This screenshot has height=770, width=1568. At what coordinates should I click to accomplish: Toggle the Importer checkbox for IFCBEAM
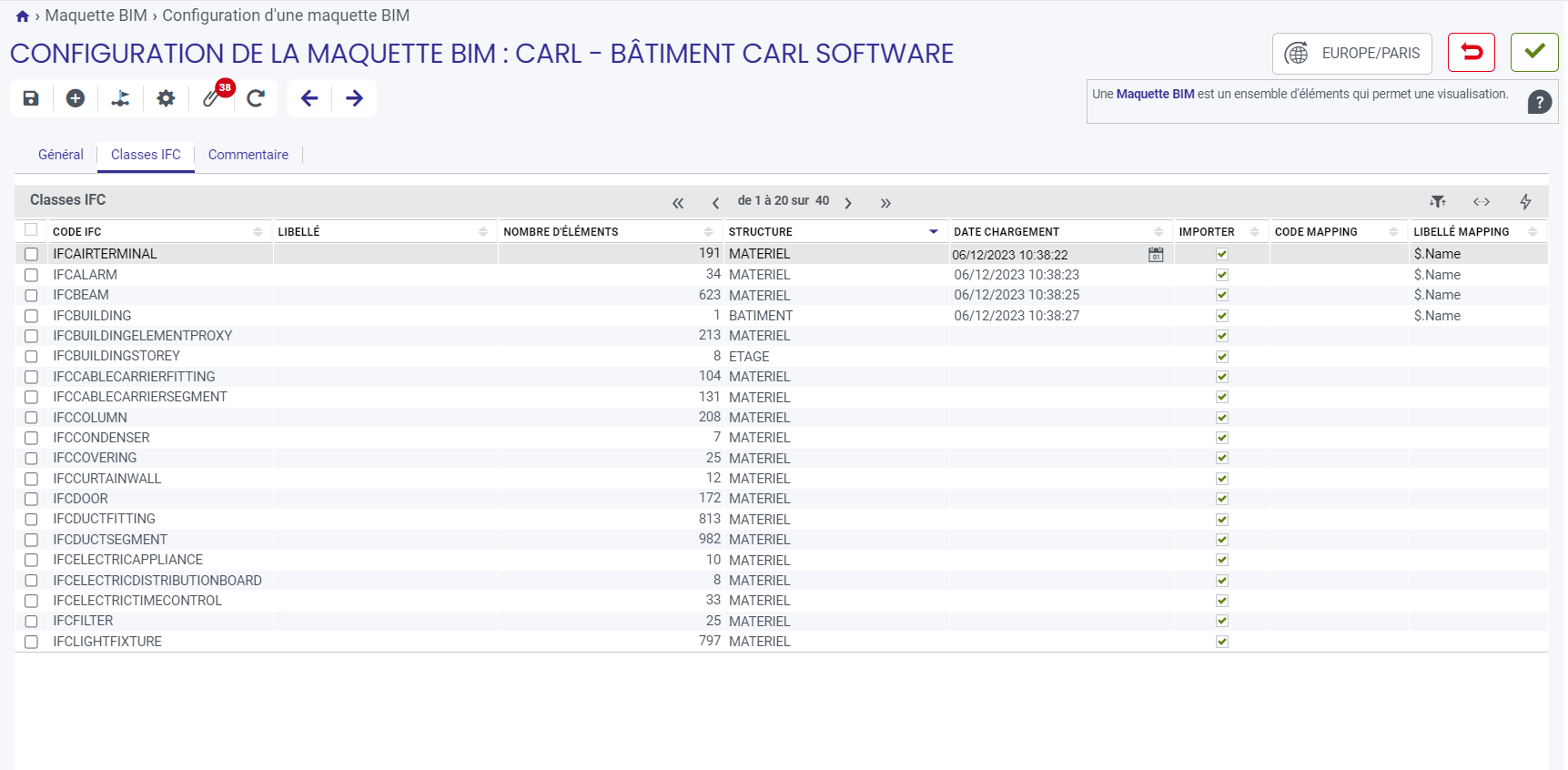tap(1222, 295)
